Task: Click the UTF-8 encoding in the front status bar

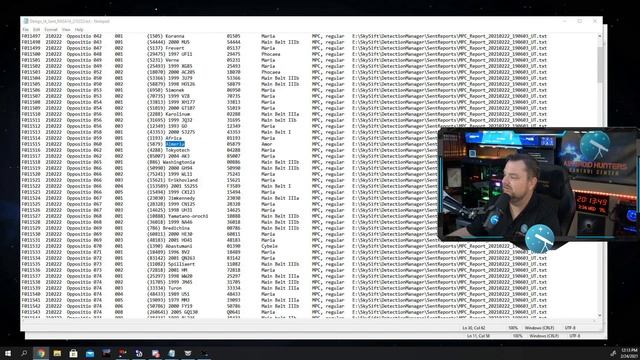Action: 570,328
